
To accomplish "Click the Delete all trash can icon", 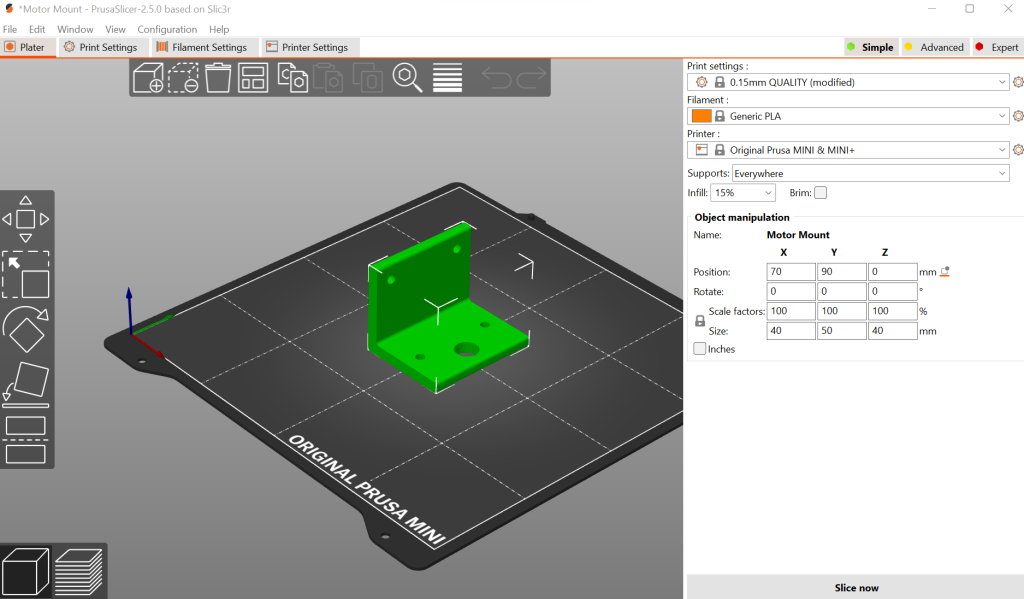I will click(x=218, y=78).
